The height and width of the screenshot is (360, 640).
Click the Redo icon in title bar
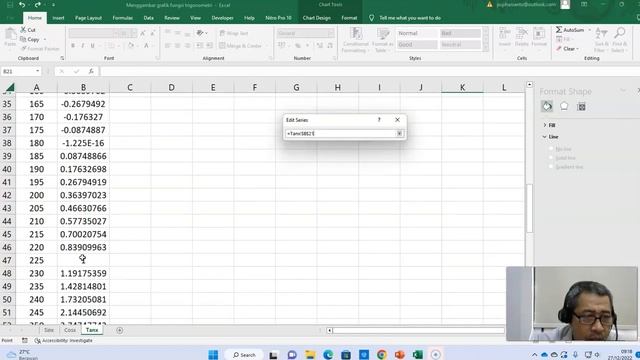(x=37, y=5)
